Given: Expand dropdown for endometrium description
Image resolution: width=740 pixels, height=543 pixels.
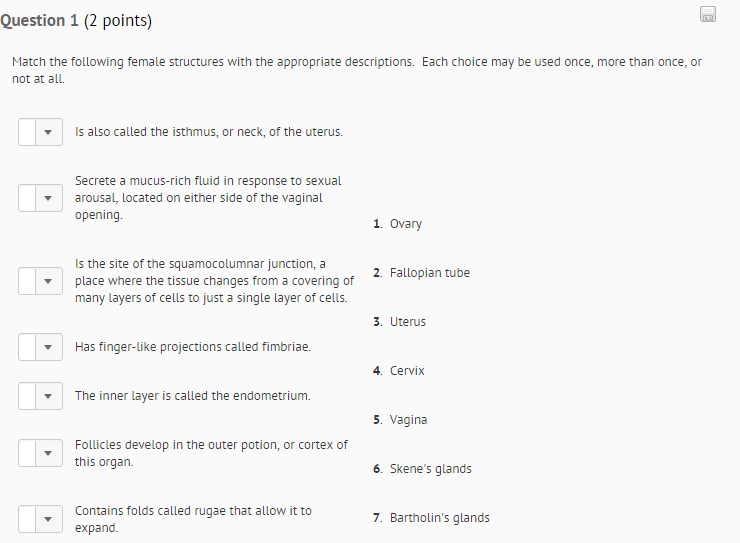Looking at the screenshot, I should [x=41, y=396].
